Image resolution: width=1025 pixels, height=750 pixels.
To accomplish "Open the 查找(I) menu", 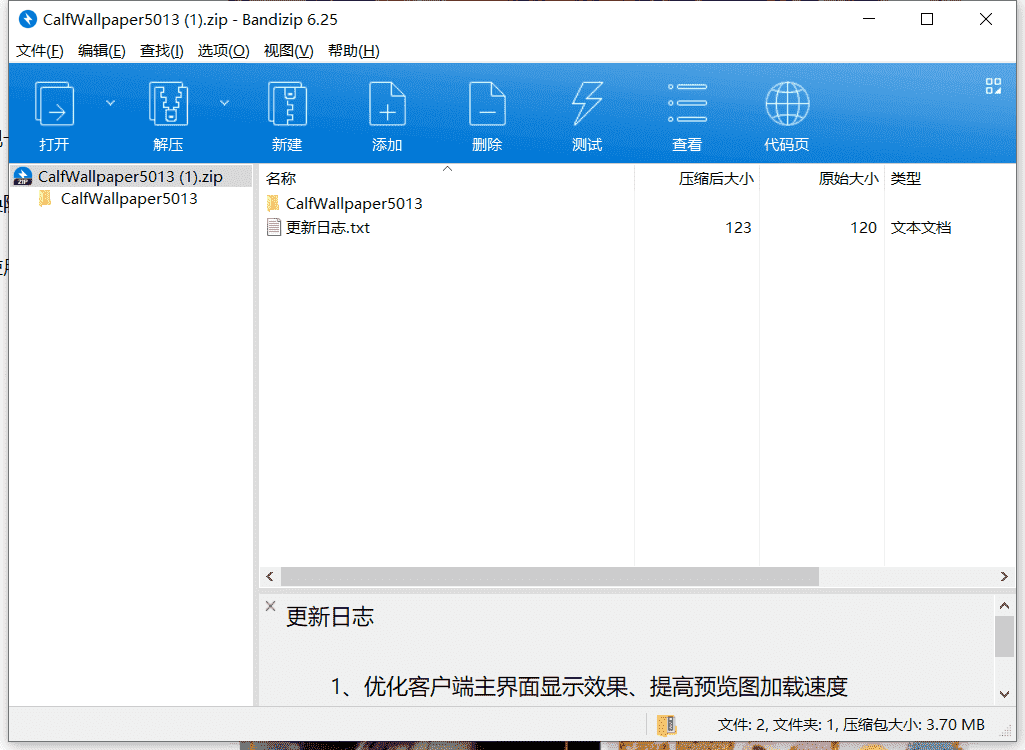I will click(161, 51).
